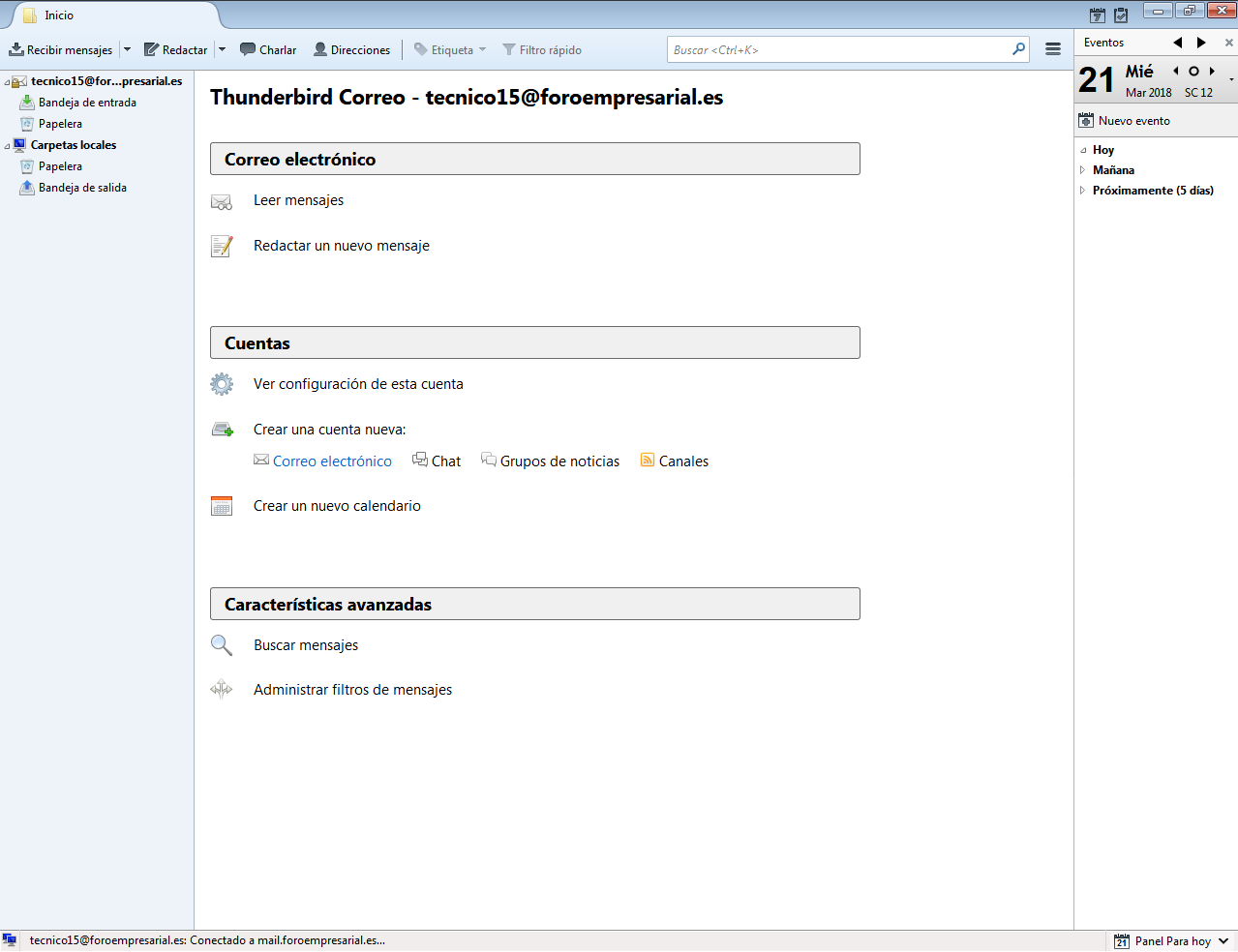Screen dimensions: 1238x952
Task: Create a new Chat account
Action: tap(445, 461)
